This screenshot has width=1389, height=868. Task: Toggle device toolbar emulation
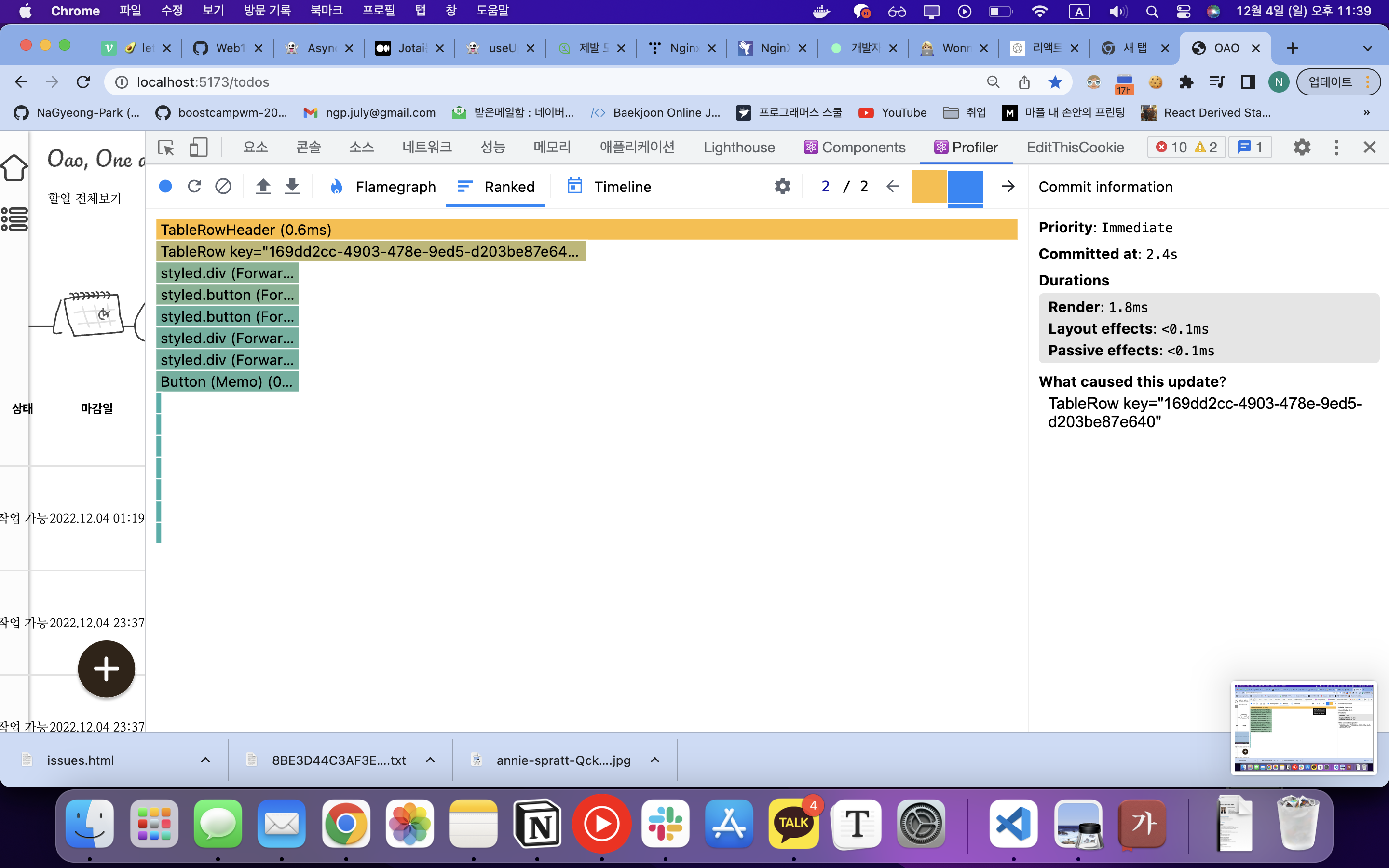click(x=198, y=148)
